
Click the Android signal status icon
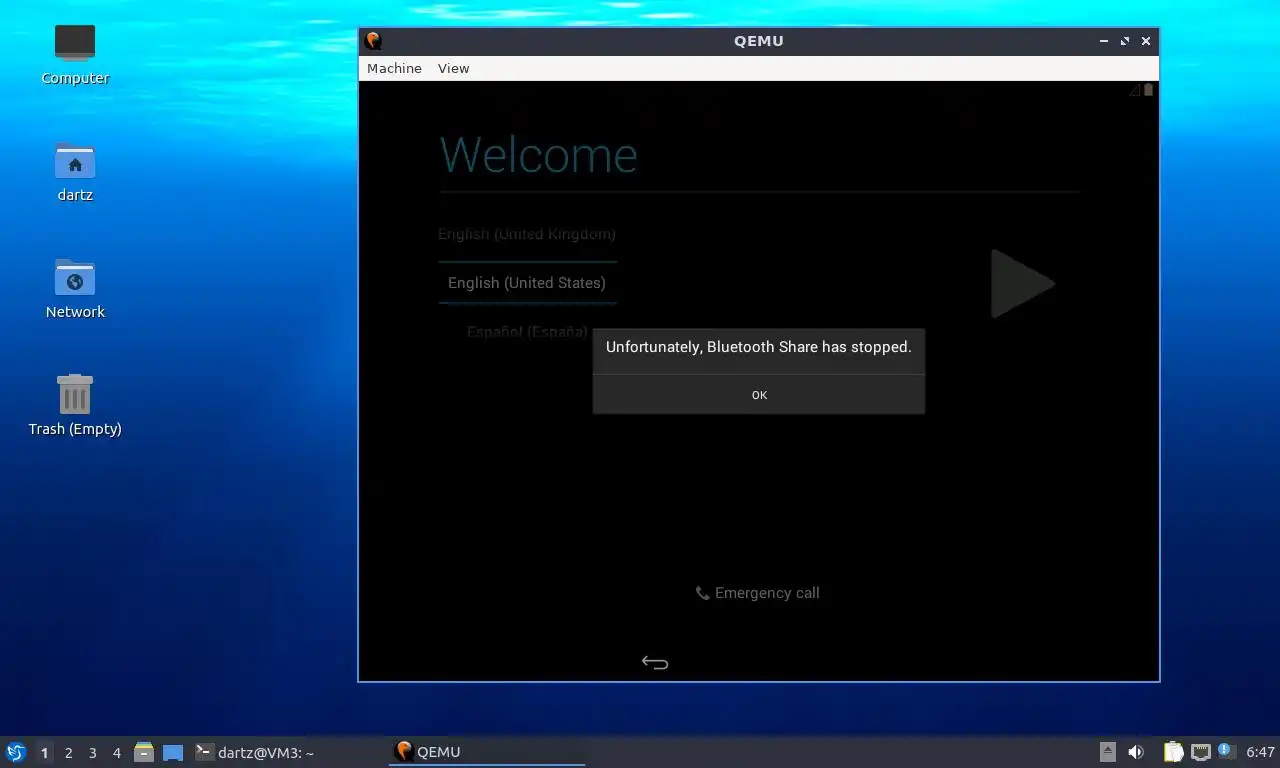[1134, 90]
